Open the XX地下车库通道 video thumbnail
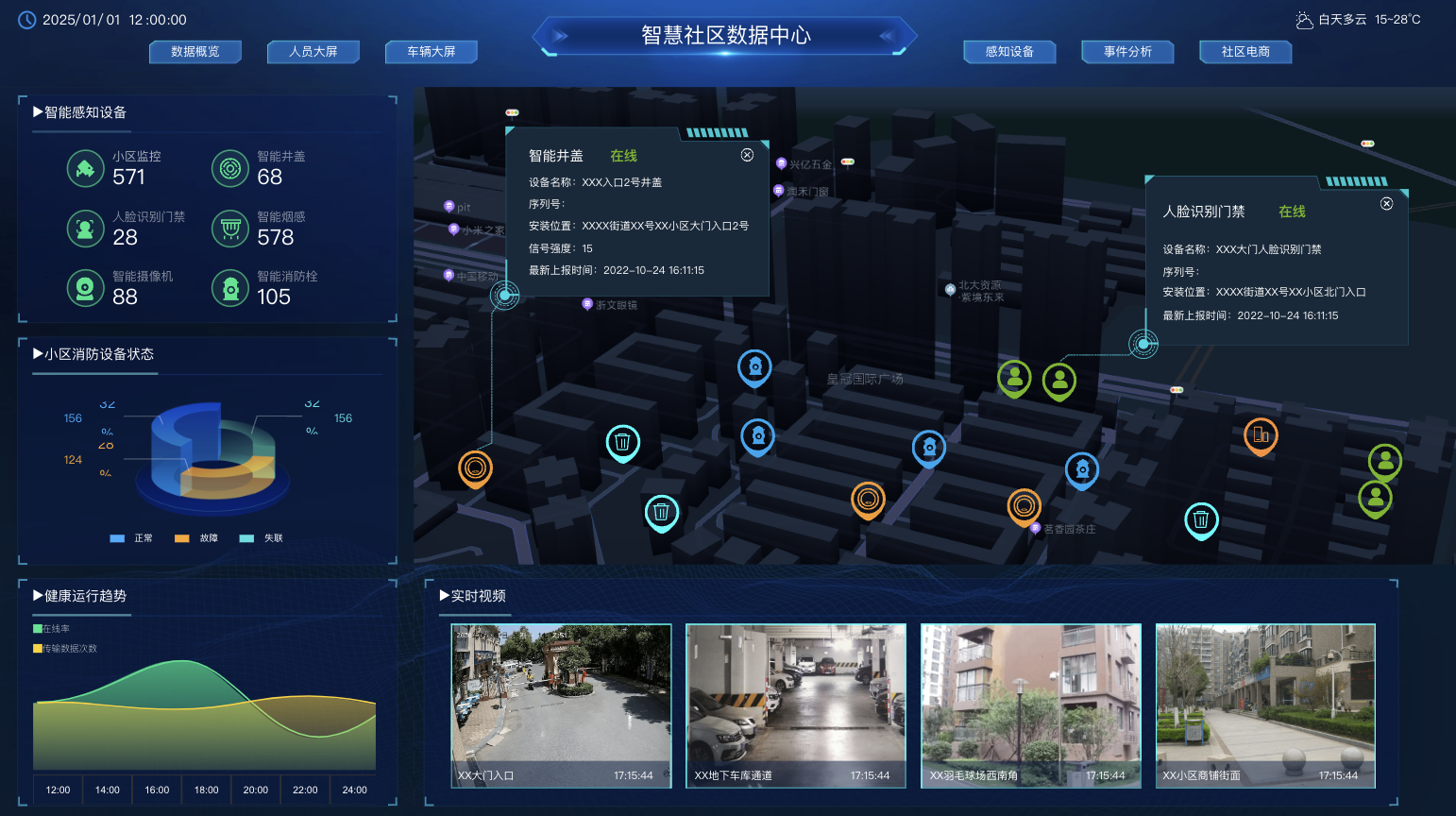The image size is (1456, 816). (795, 705)
